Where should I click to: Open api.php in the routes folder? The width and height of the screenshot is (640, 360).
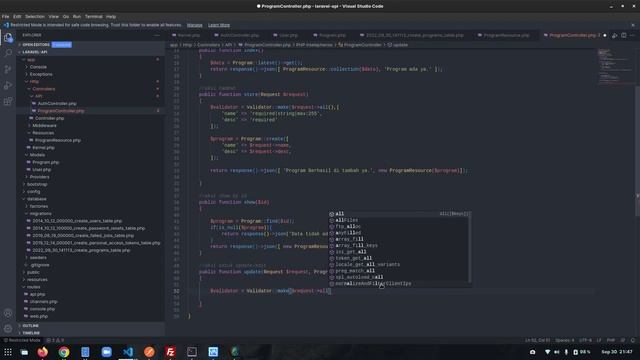pyautogui.click(x=91, y=294)
